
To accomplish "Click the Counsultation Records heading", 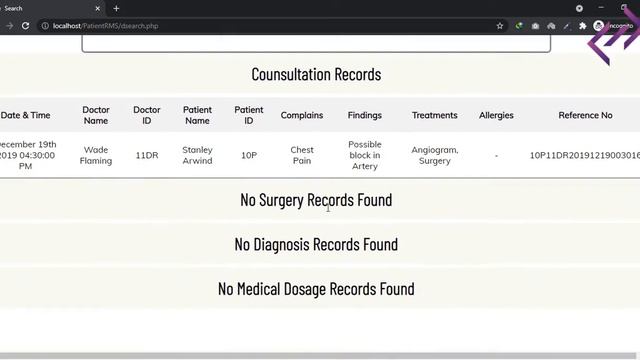I will tap(316, 74).
